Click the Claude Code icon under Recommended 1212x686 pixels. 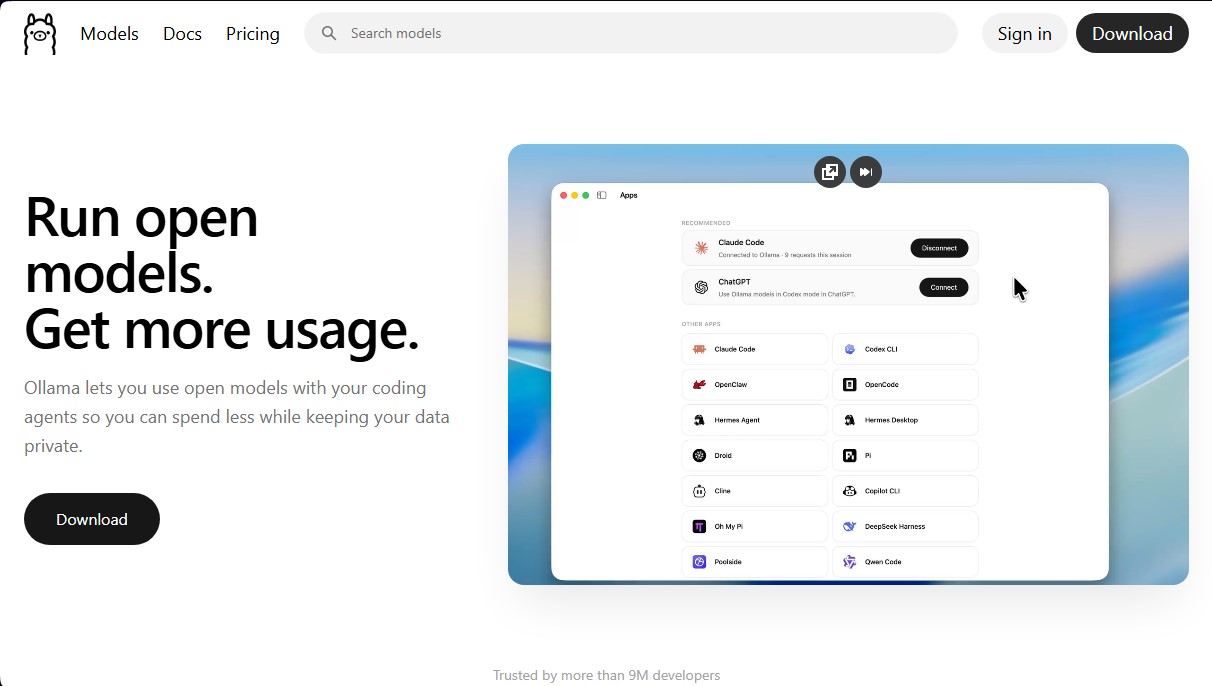(x=701, y=248)
